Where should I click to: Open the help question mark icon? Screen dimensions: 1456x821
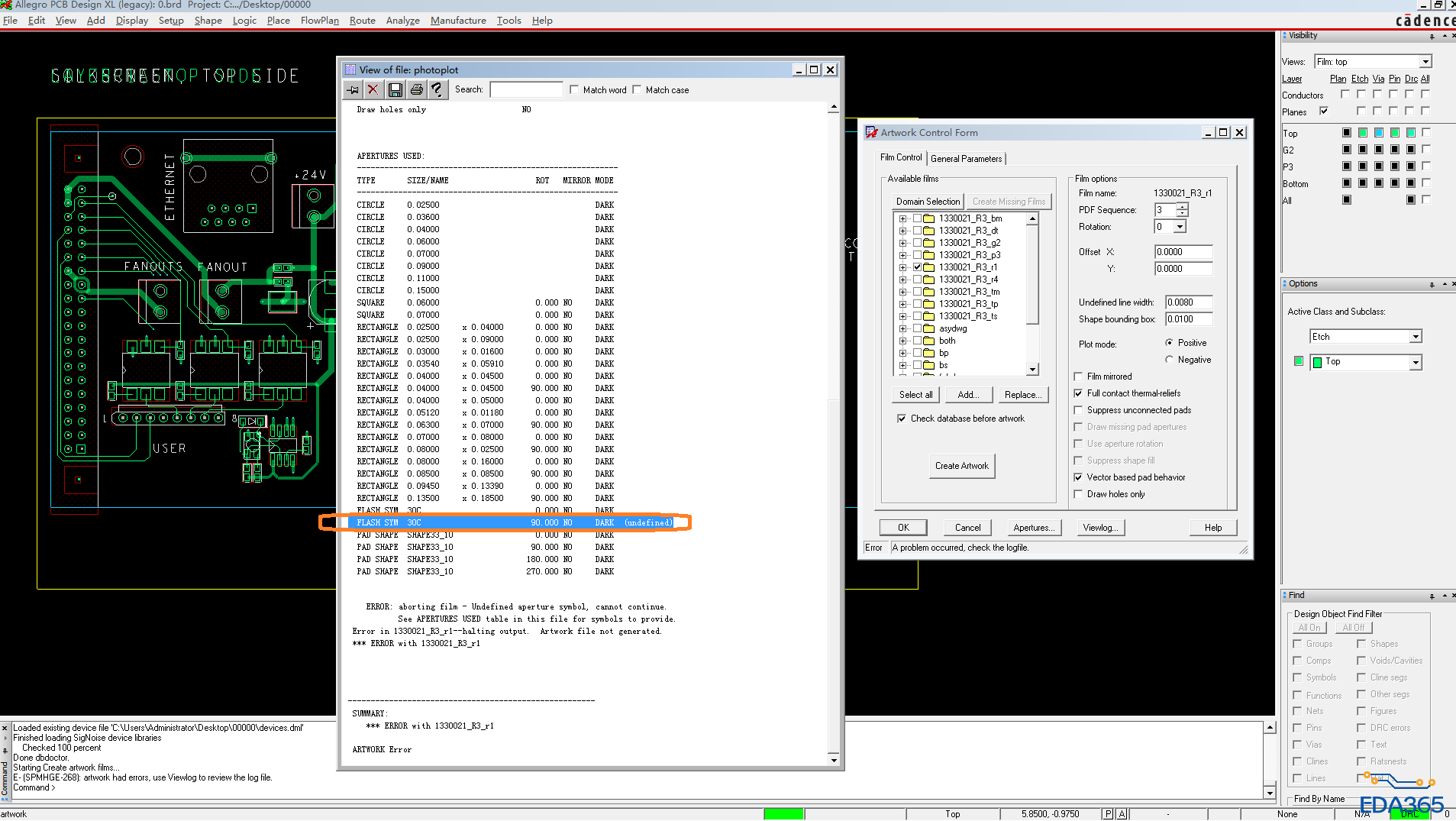point(437,90)
